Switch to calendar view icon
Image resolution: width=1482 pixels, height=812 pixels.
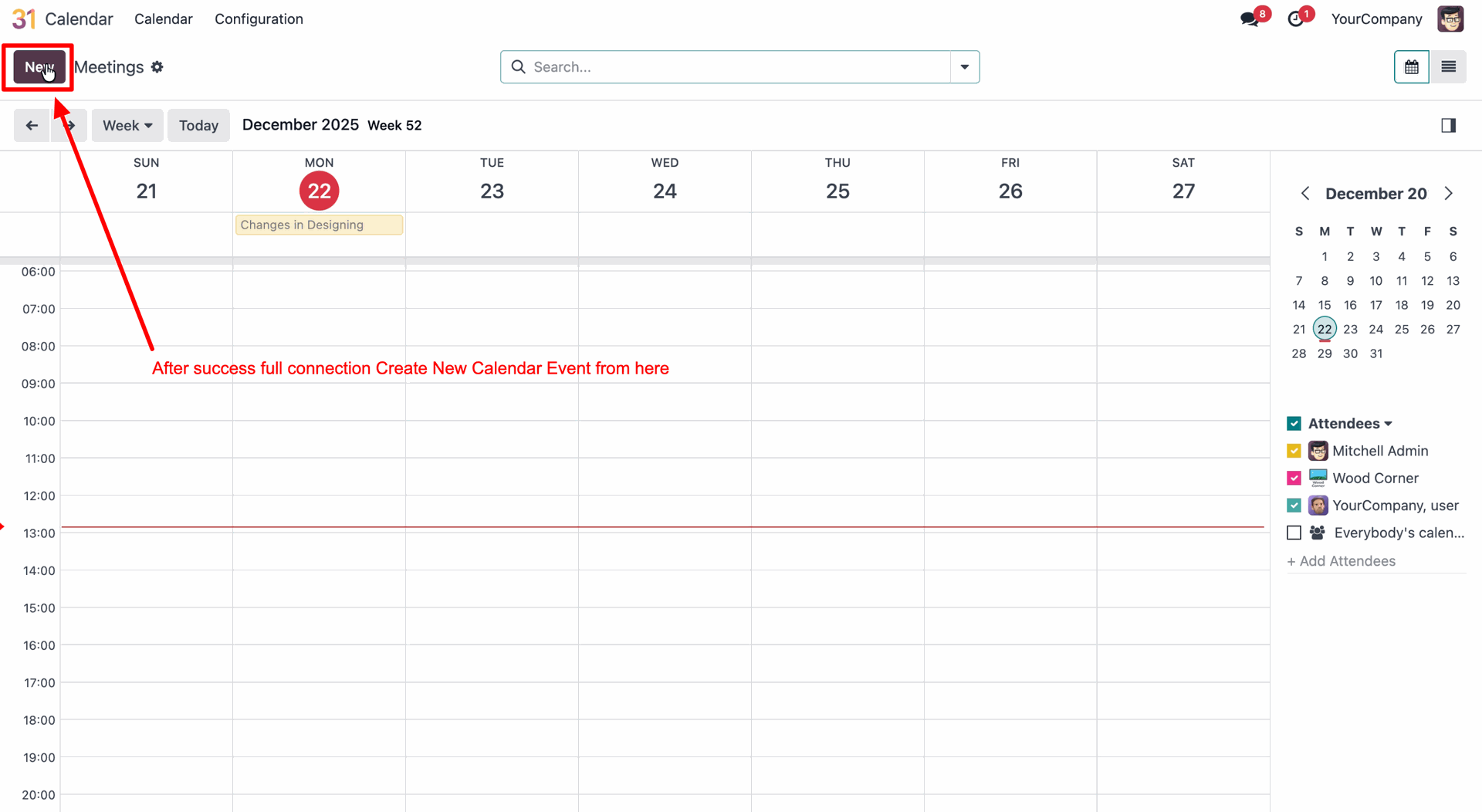1411,67
